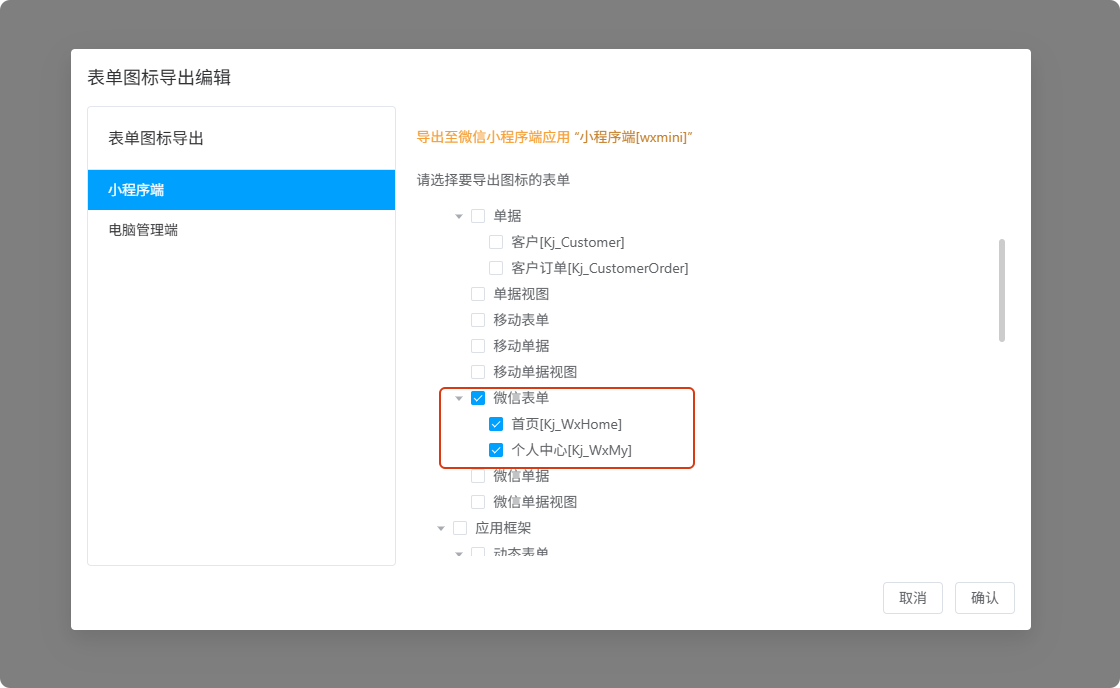Click the form tree vertical scrollbar
This screenshot has width=1120, height=688.
coord(1002,290)
